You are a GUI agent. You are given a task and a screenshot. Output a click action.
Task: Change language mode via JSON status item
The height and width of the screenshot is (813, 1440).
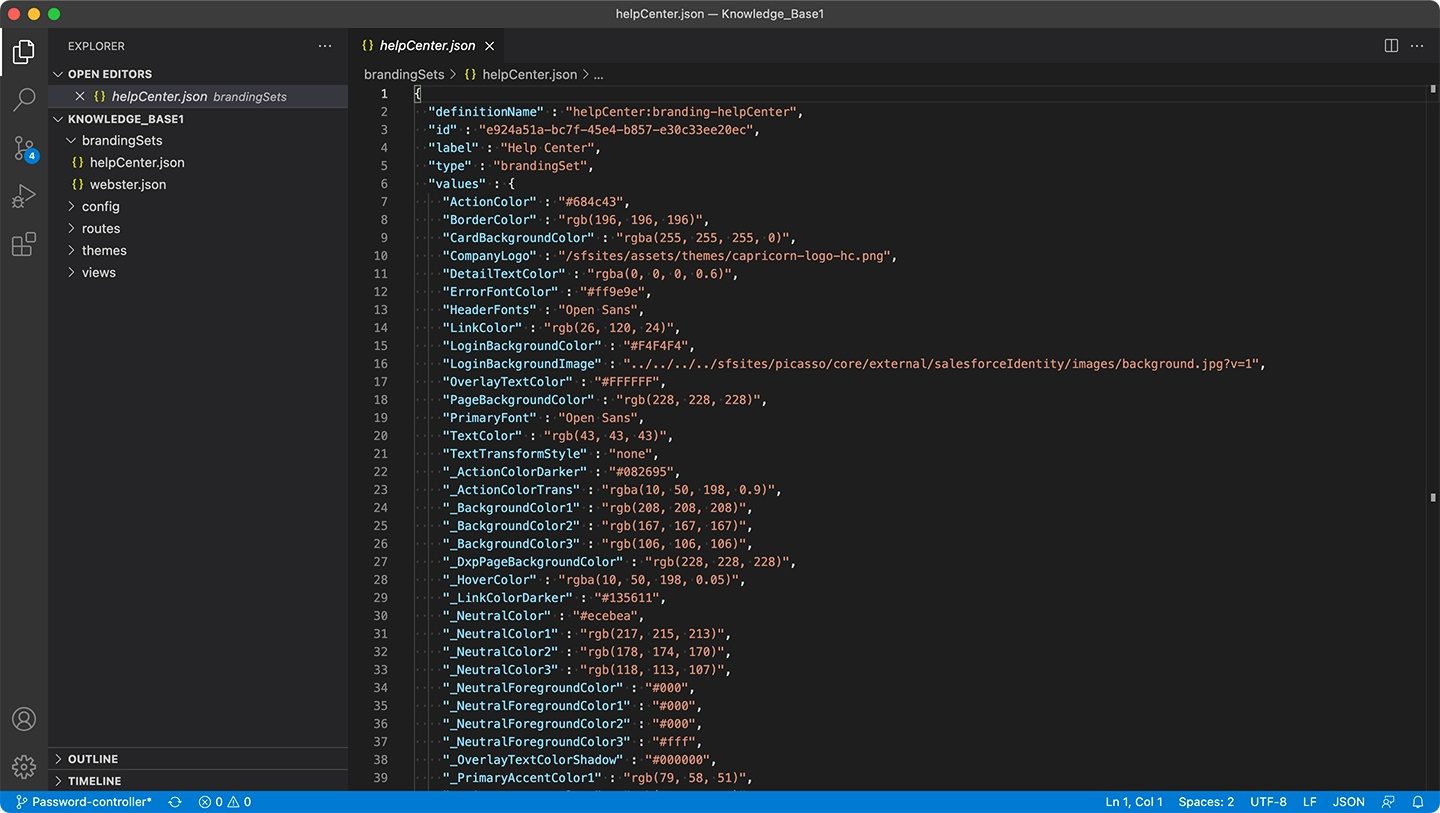coord(1348,802)
